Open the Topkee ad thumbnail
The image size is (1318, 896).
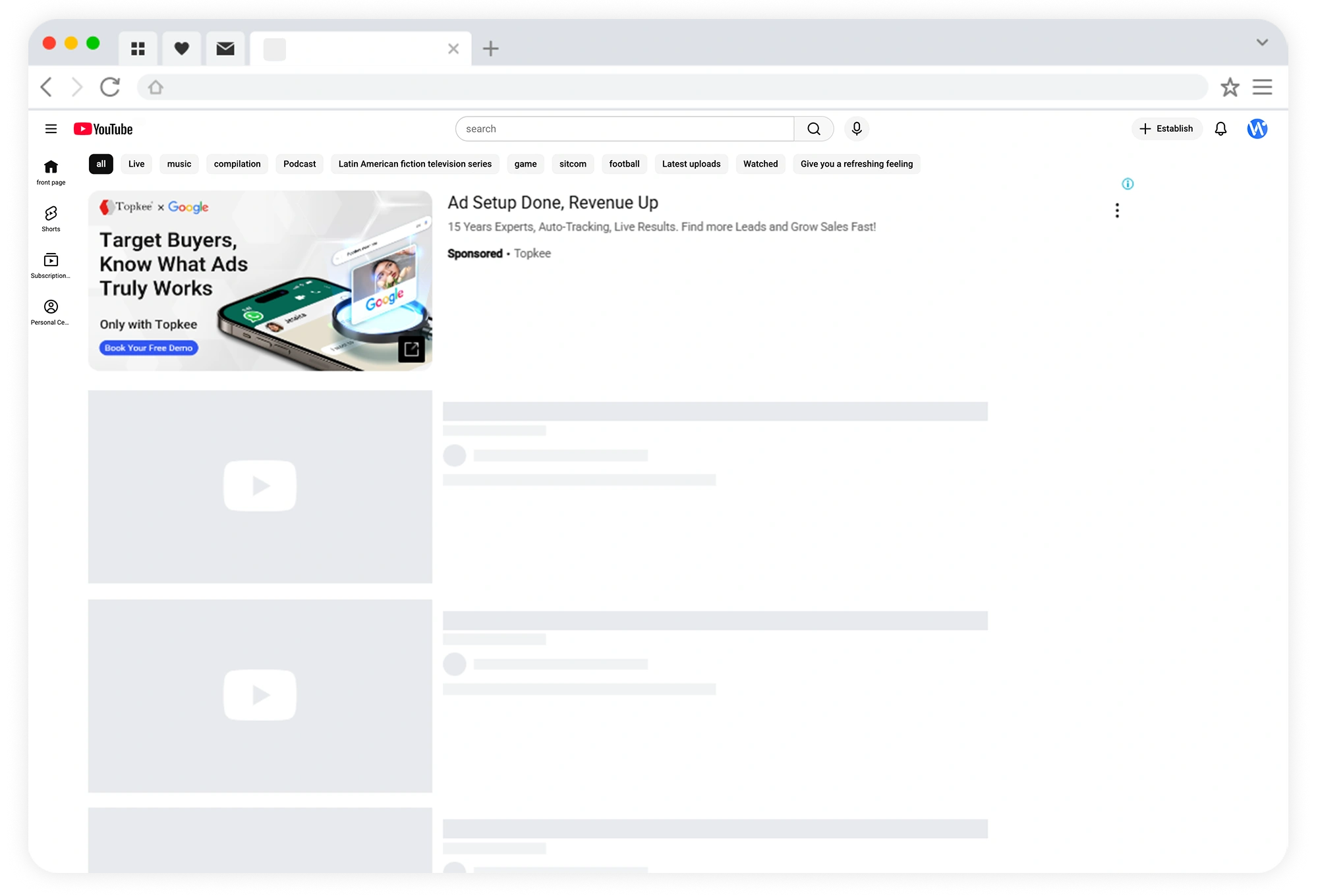[x=260, y=281]
